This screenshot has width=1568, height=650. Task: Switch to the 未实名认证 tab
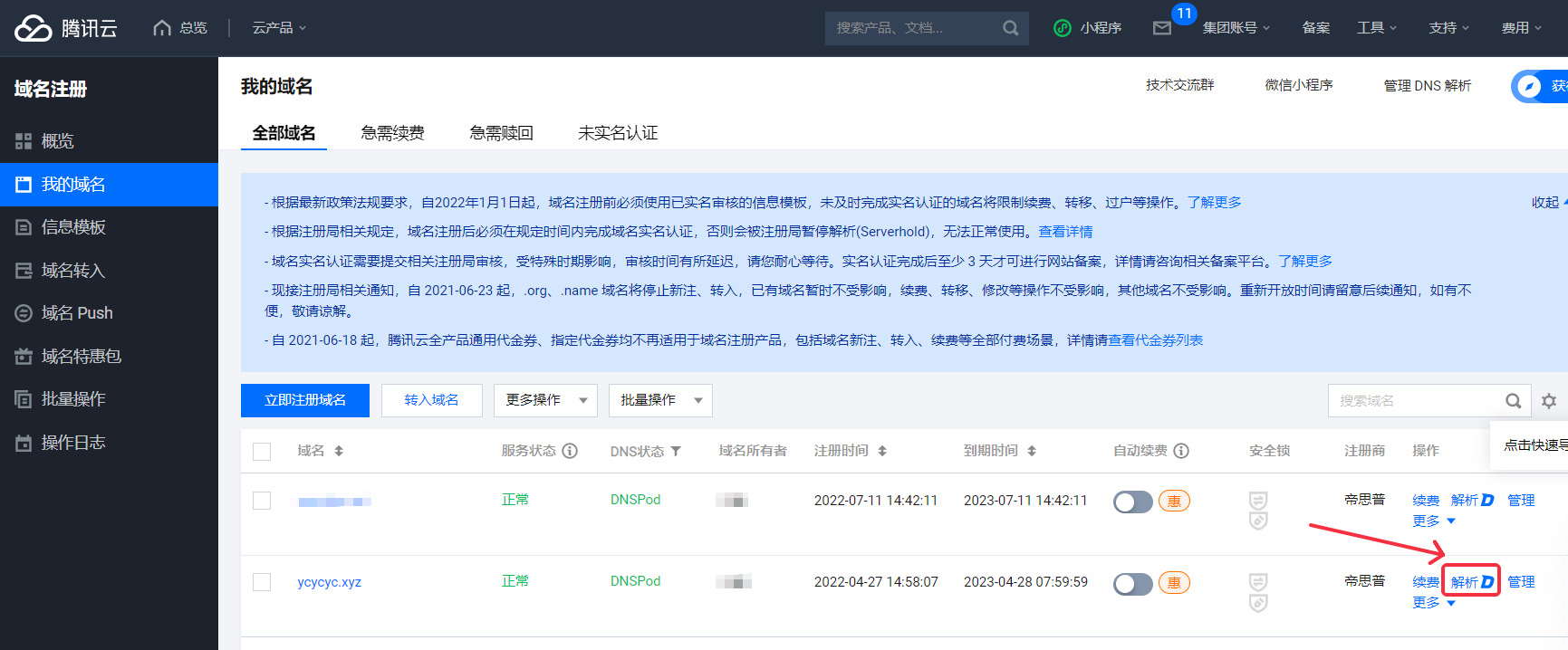pyautogui.click(x=618, y=133)
